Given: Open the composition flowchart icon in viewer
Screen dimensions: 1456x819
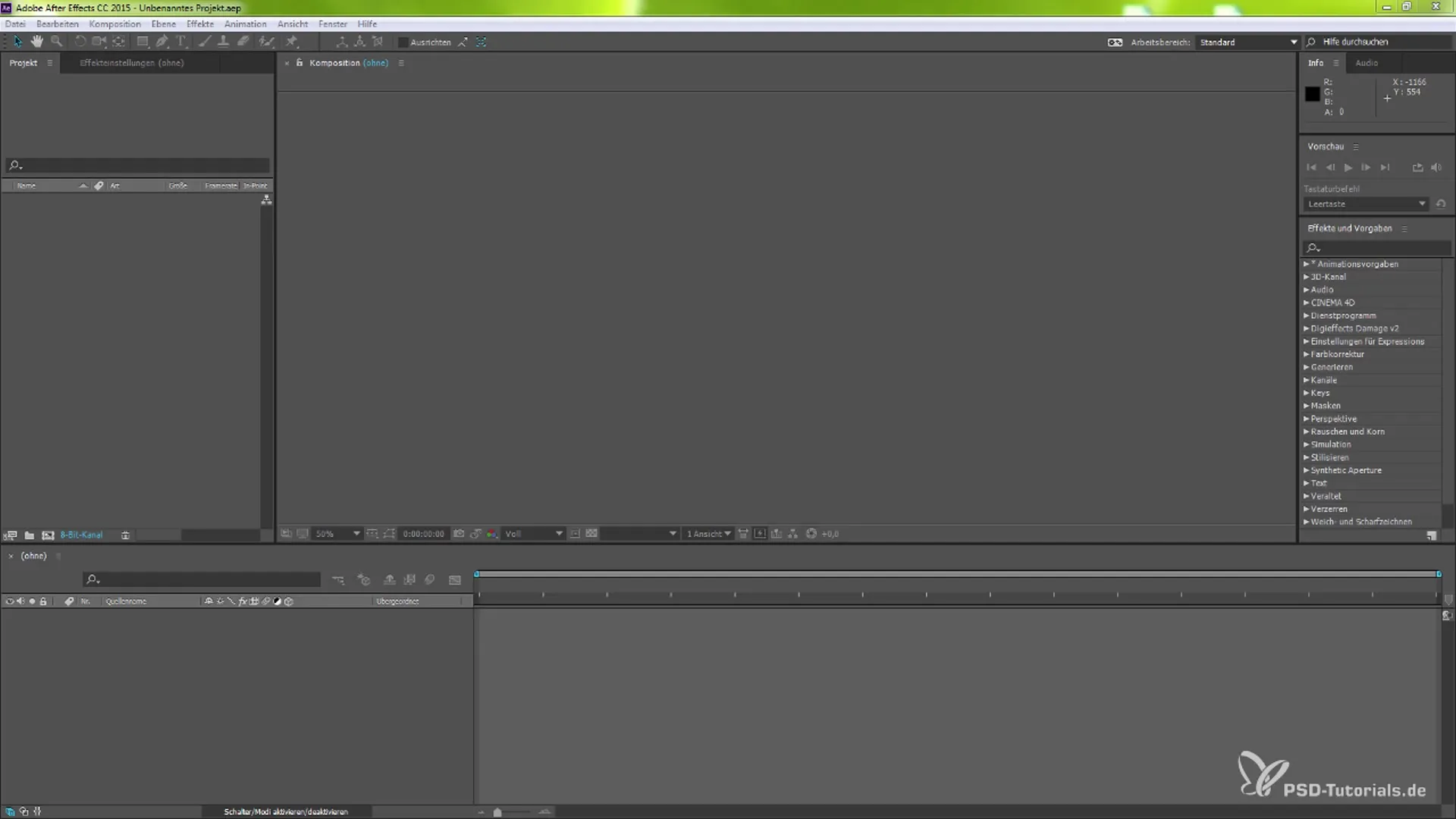Looking at the screenshot, I should pyautogui.click(x=792, y=534).
